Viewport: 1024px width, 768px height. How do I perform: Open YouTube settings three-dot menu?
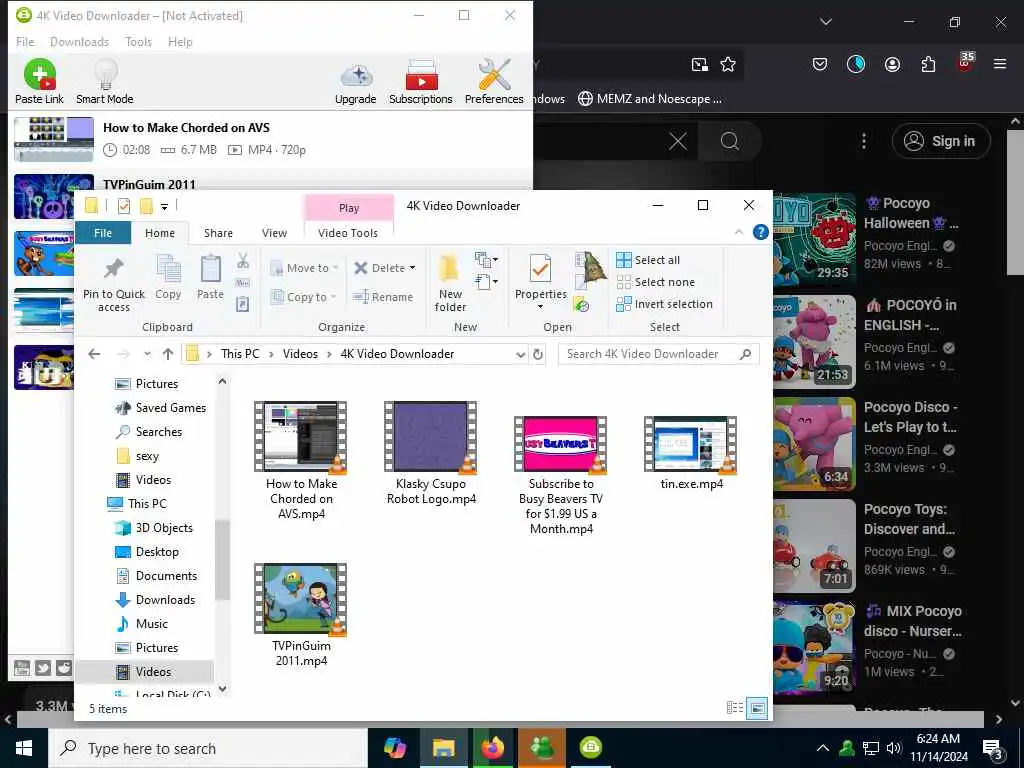pos(864,141)
